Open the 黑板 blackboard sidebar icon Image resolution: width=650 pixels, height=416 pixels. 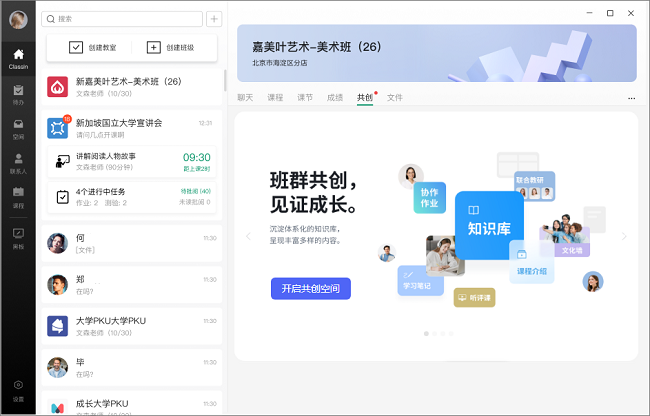click(18, 236)
